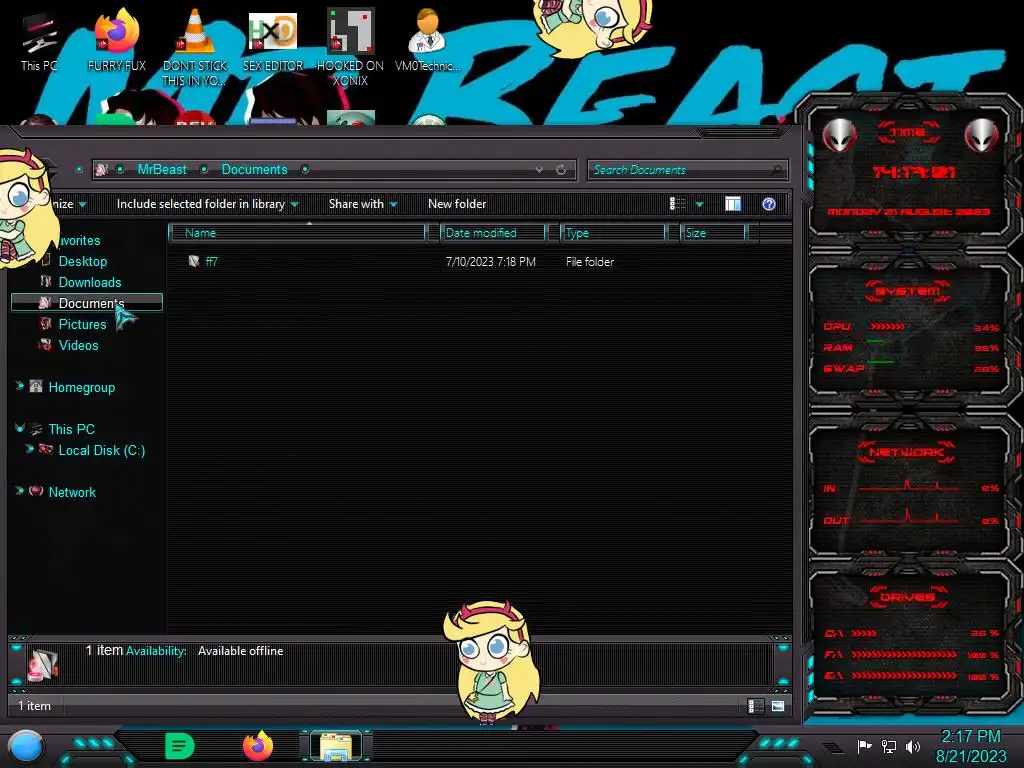Click the refresh icon in address bar
This screenshot has height=768, width=1024.
(561, 170)
